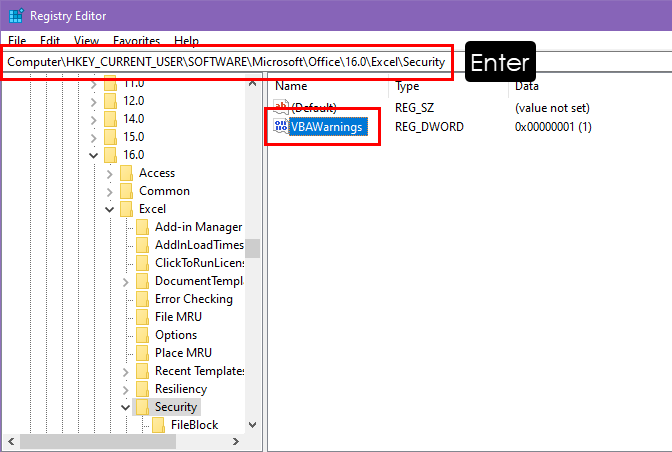672x452 pixels.
Task: Open the Edit menu
Action: 50,41
